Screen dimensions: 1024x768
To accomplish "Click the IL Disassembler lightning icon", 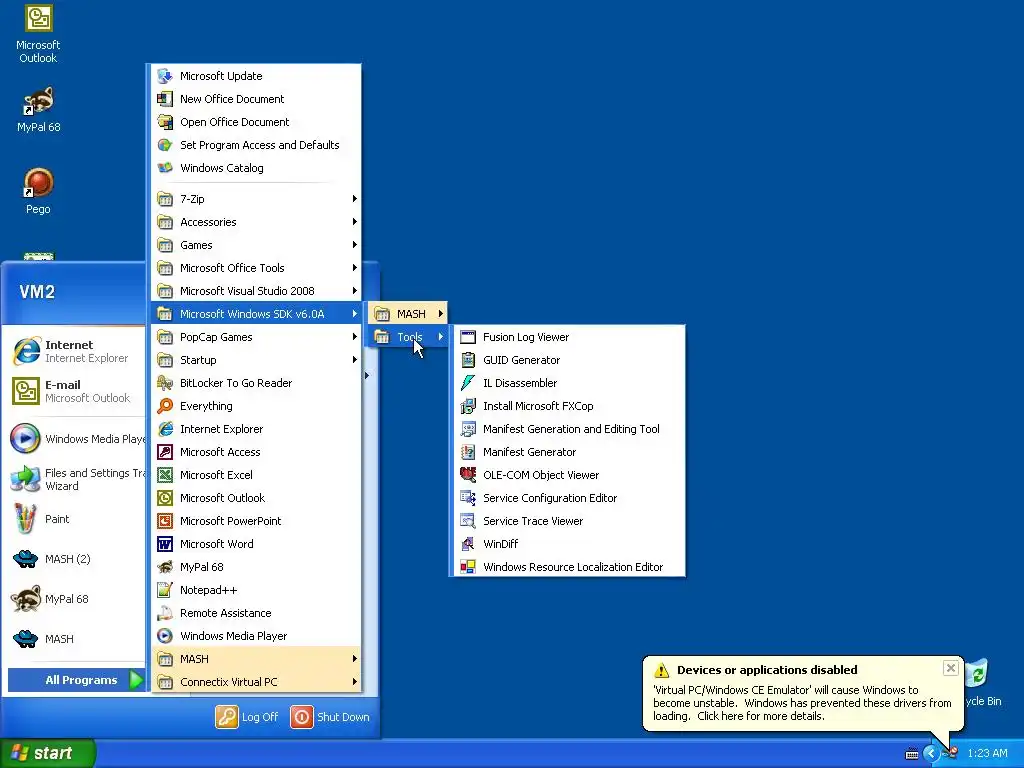I will tap(468, 383).
